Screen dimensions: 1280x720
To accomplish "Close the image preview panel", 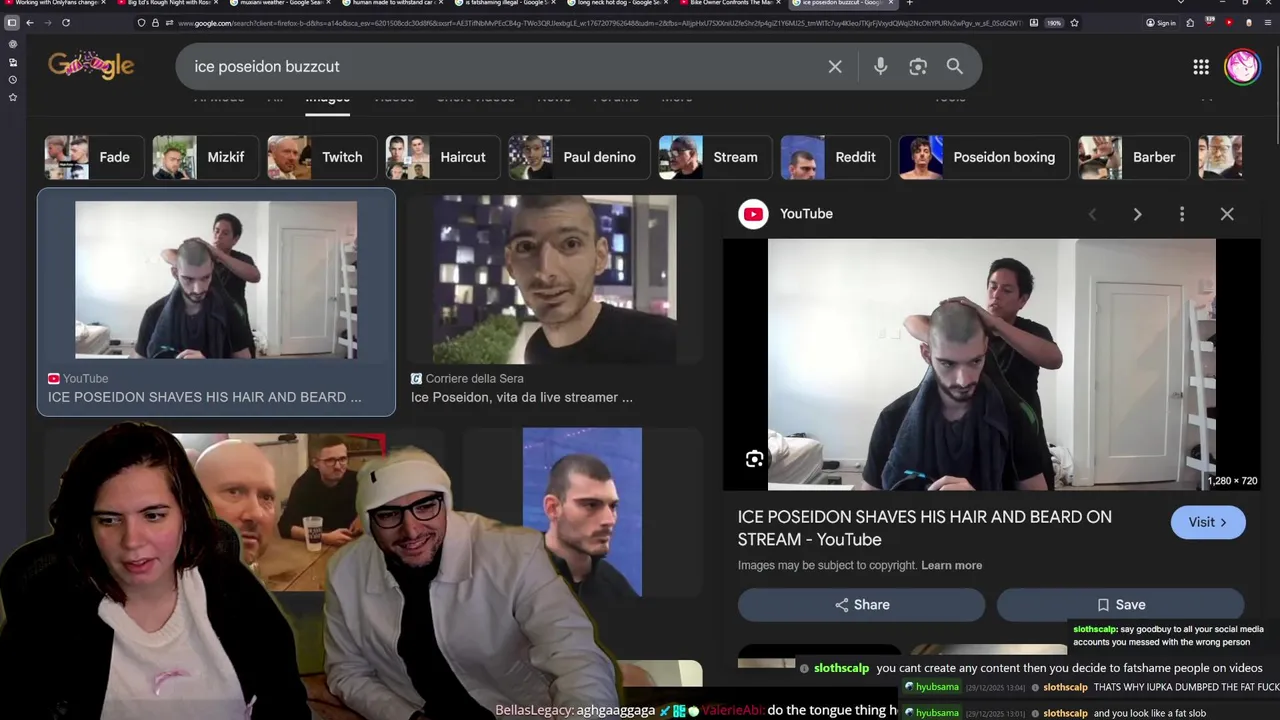I will point(1227,214).
